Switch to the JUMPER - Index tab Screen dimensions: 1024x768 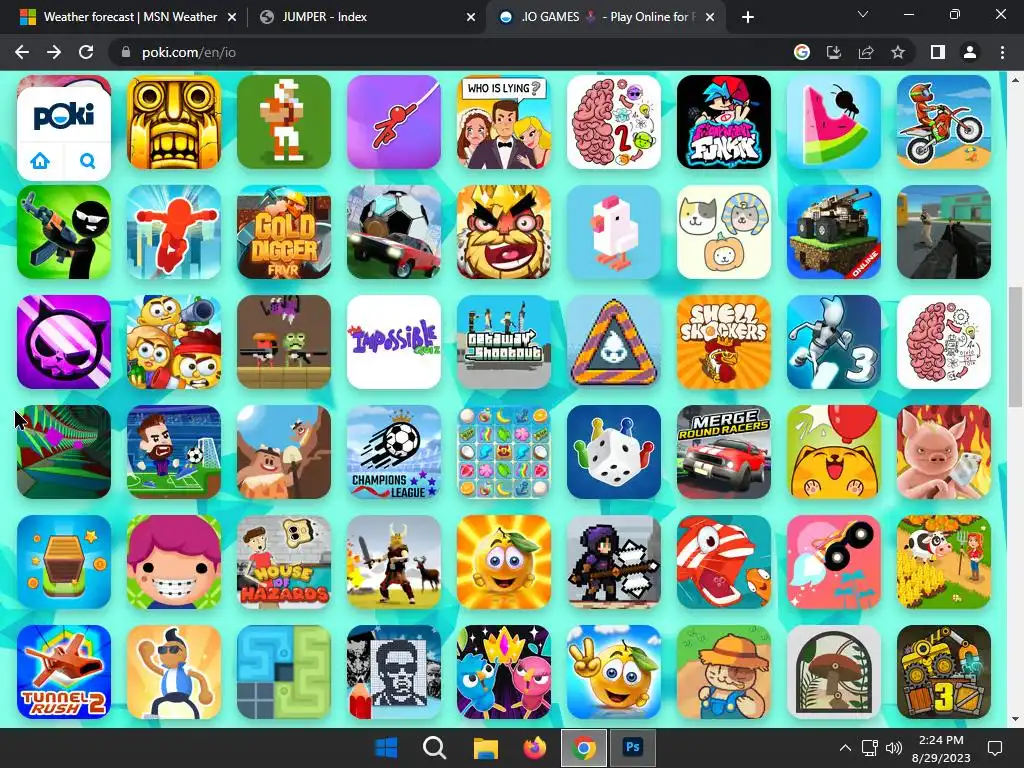coord(366,17)
